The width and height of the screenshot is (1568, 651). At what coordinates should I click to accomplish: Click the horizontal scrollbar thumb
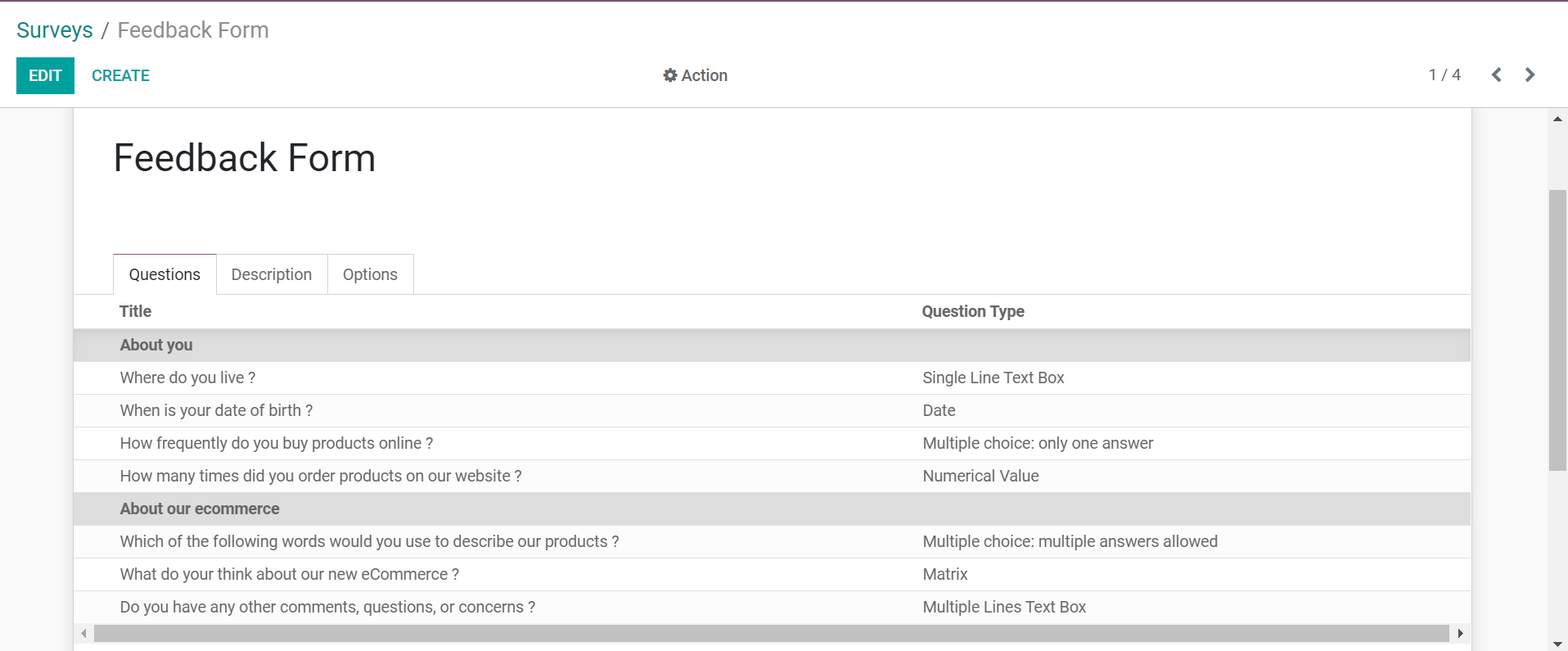(x=771, y=634)
